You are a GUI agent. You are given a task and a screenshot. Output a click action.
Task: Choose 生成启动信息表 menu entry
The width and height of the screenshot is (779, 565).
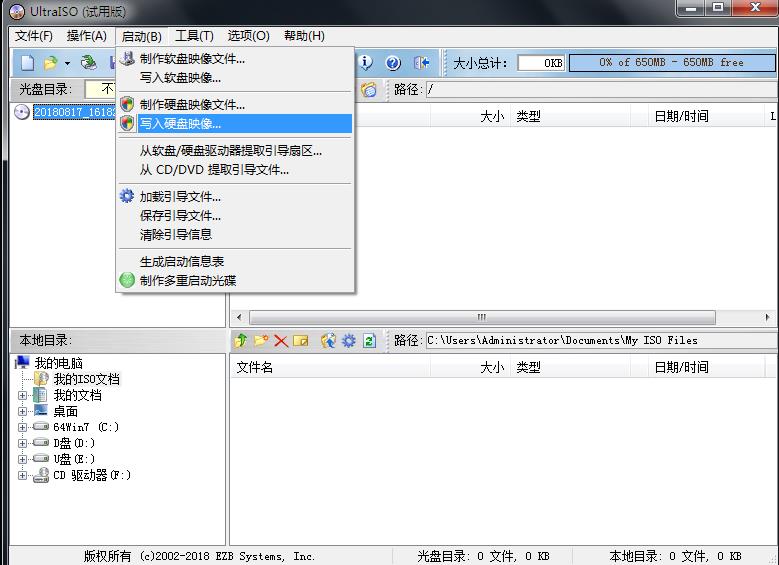[235, 261]
